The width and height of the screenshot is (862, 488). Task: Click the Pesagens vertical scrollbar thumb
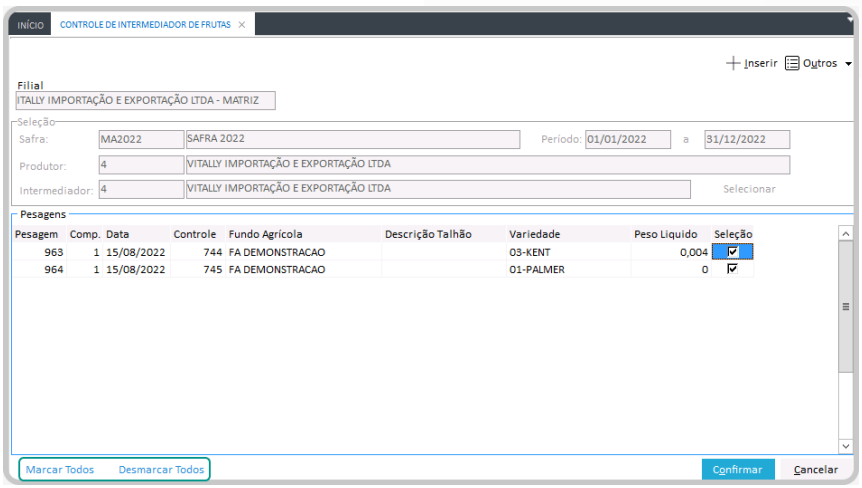click(846, 307)
